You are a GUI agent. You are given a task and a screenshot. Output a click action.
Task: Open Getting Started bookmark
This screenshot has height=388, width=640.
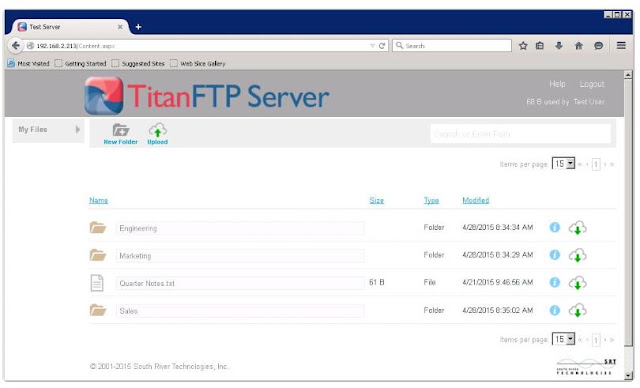point(80,64)
